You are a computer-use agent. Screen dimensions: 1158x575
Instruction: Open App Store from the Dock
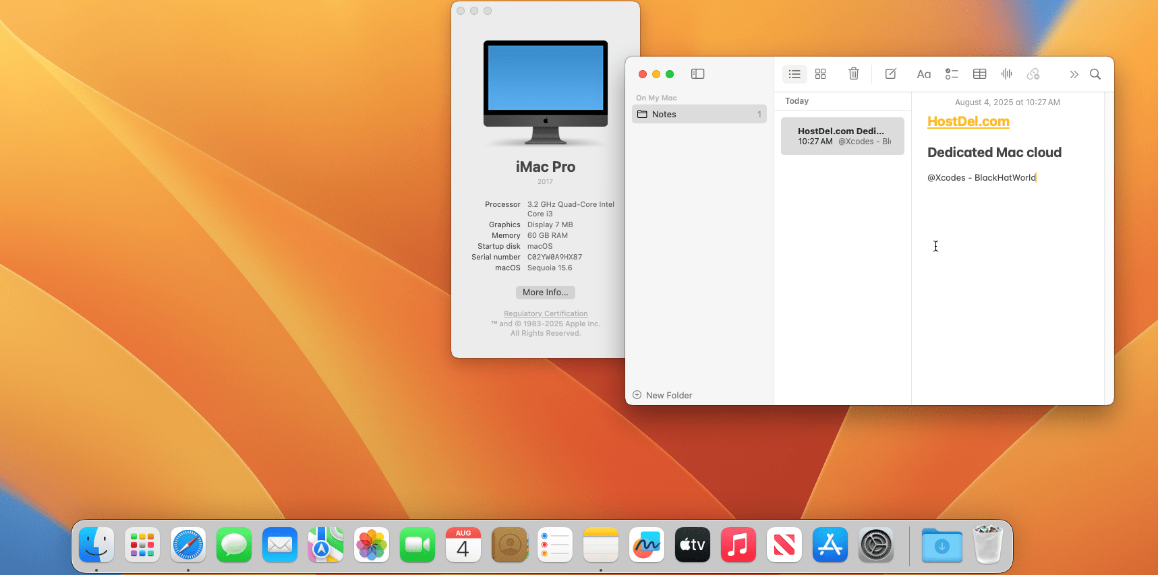829,545
